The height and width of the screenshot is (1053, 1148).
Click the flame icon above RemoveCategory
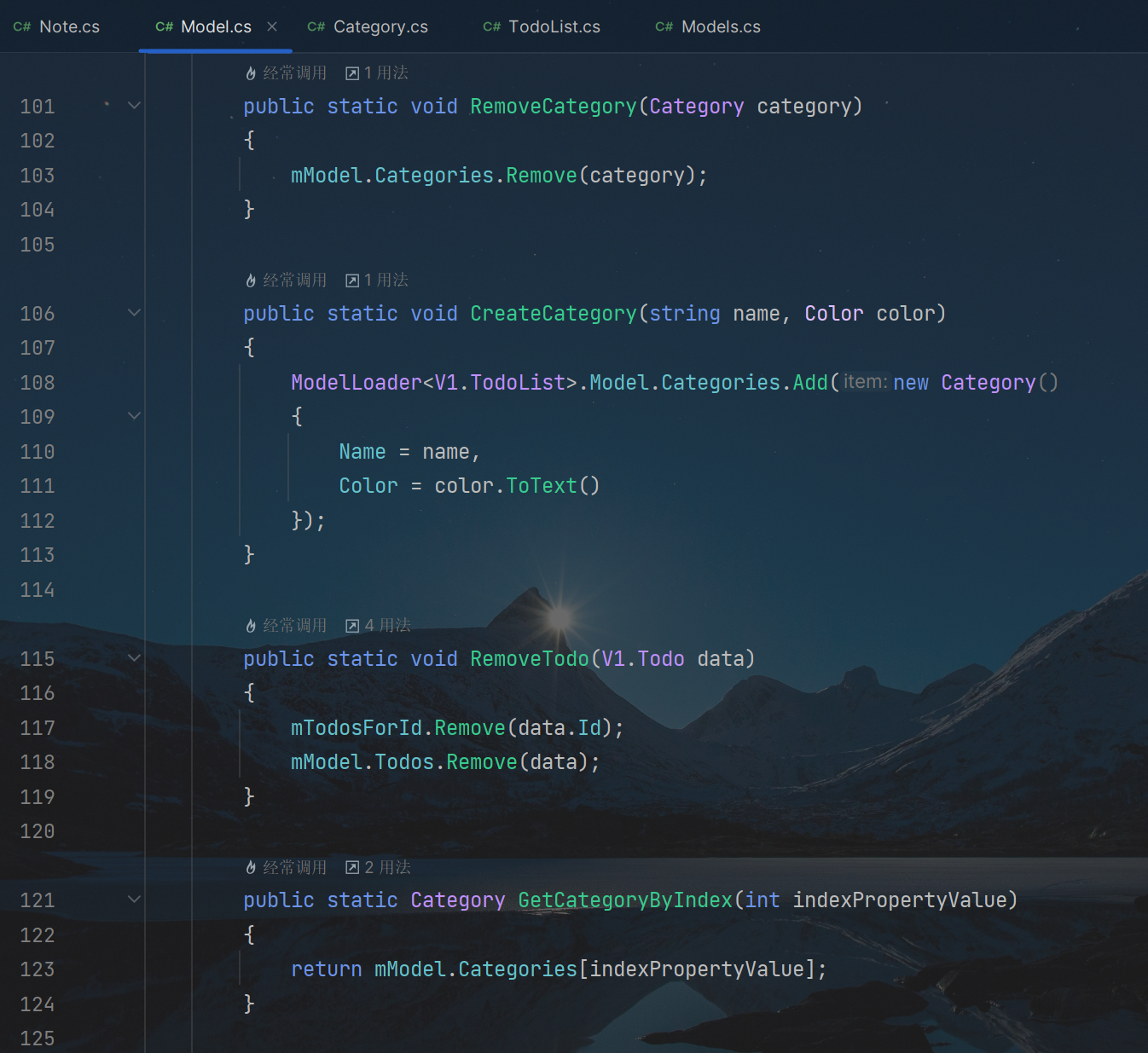(x=251, y=73)
